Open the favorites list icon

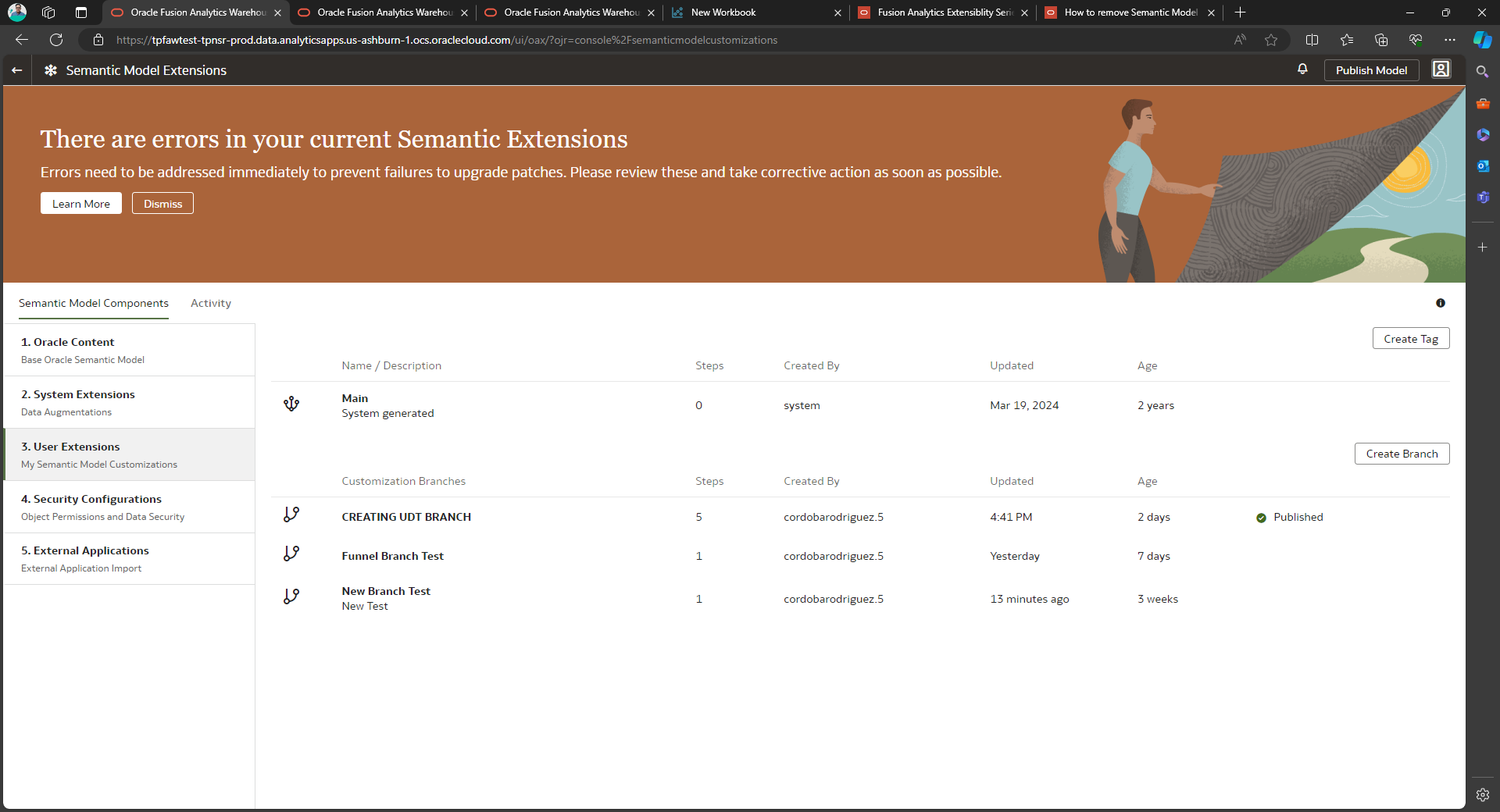1346,40
